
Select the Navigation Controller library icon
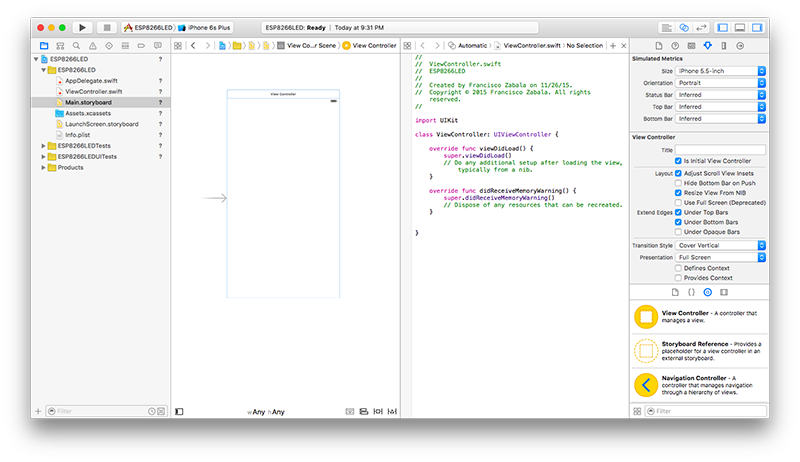pyautogui.click(x=646, y=384)
